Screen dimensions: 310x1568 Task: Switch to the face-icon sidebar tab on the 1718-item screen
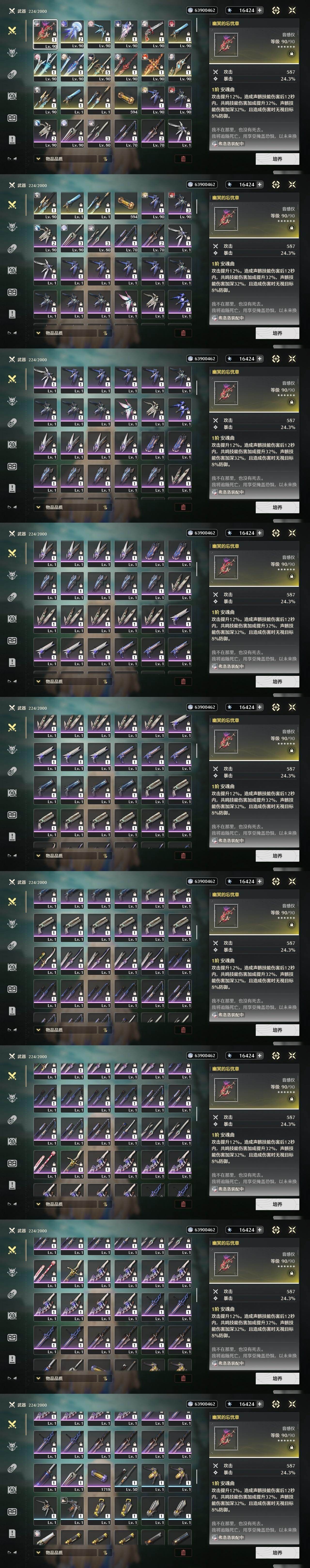tap(12, 1511)
